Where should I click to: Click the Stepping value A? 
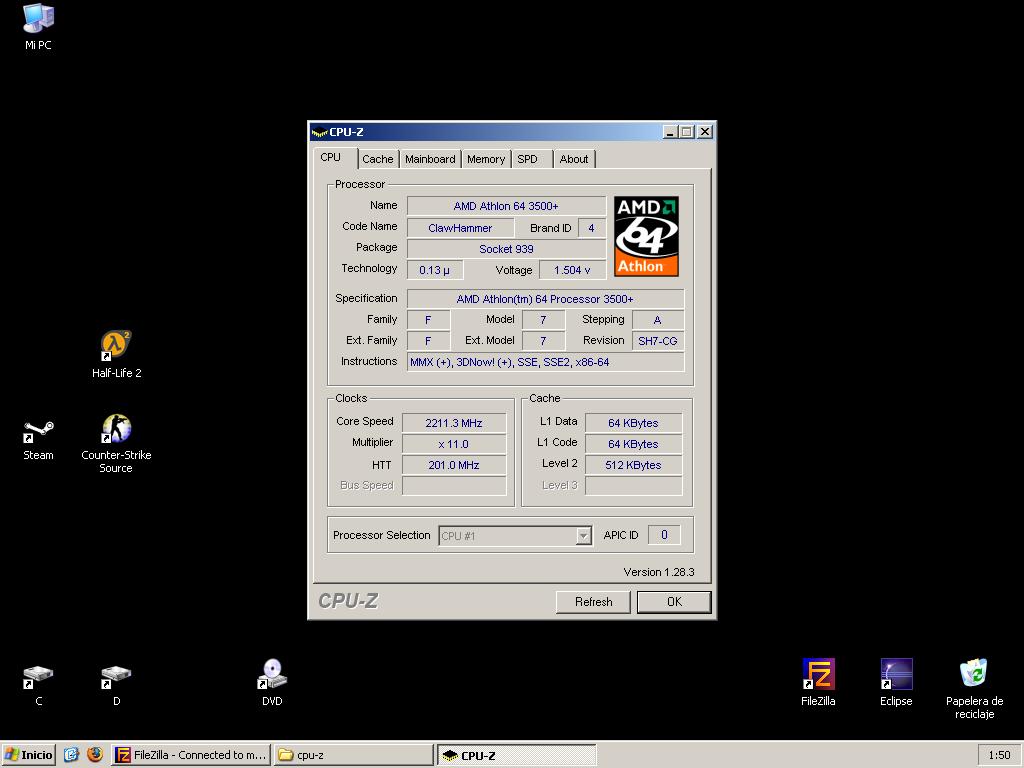point(658,320)
